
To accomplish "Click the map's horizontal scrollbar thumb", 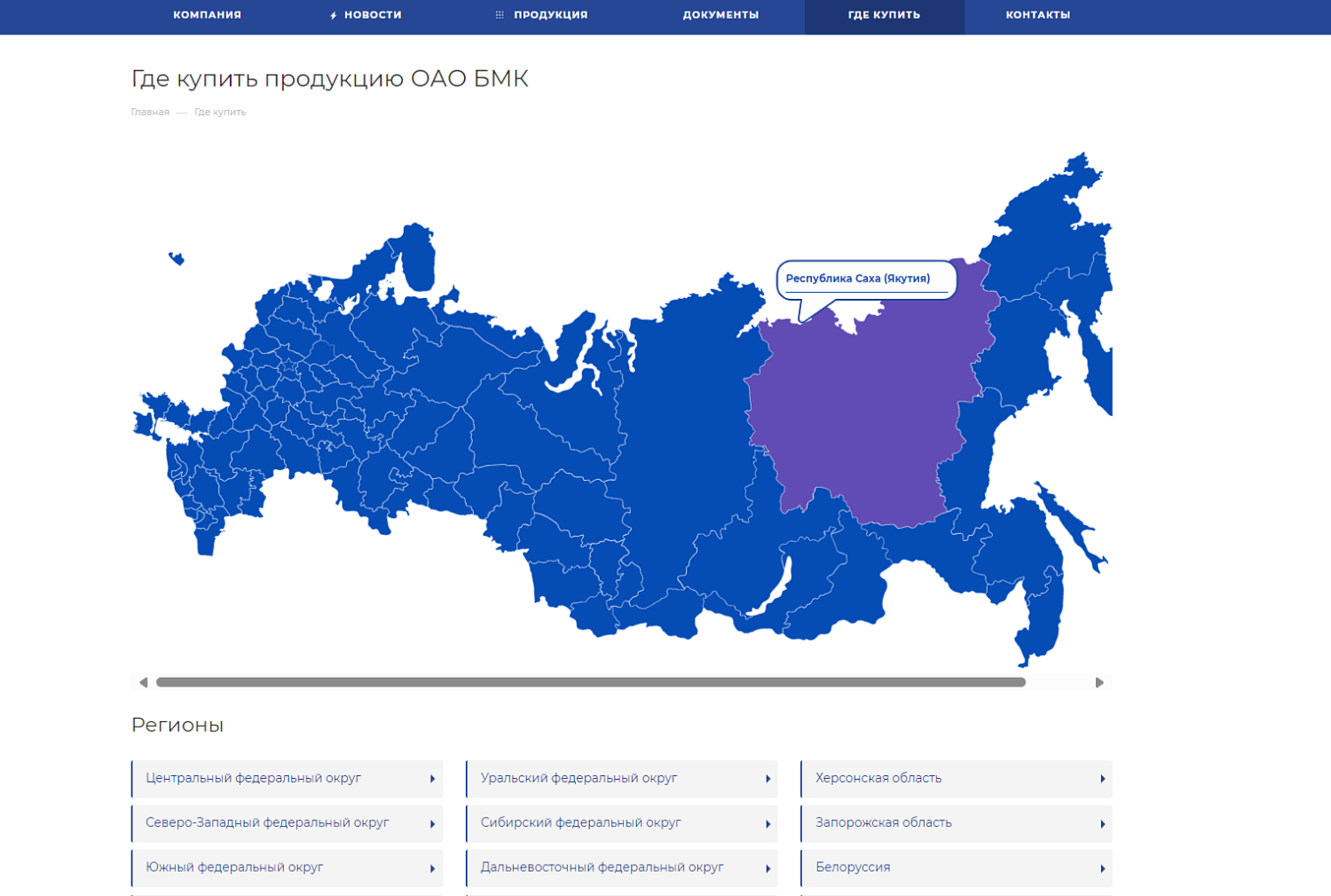I will [x=590, y=682].
